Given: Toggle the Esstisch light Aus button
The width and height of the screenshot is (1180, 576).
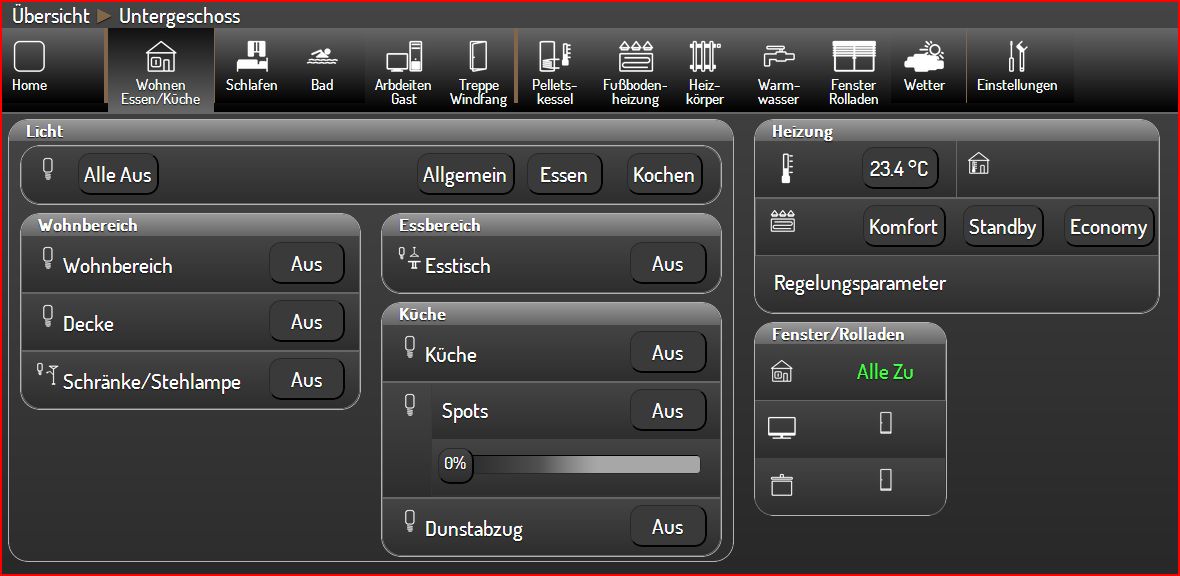Looking at the screenshot, I should coord(667,264).
